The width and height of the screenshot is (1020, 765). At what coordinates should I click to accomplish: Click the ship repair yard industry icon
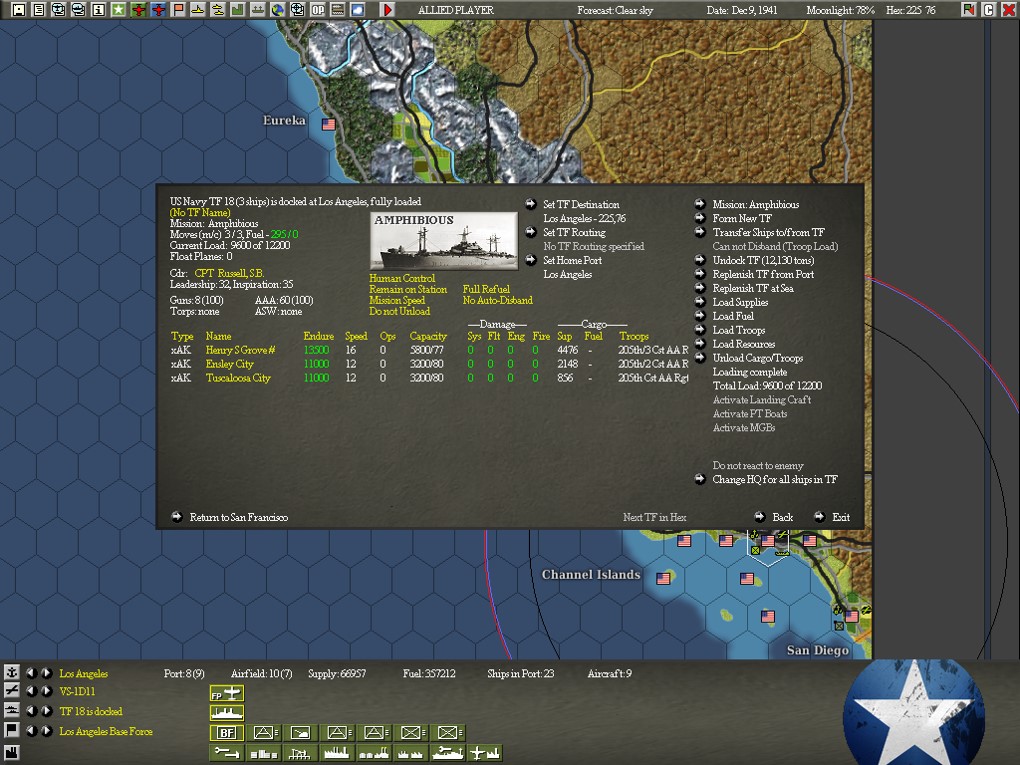448,753
